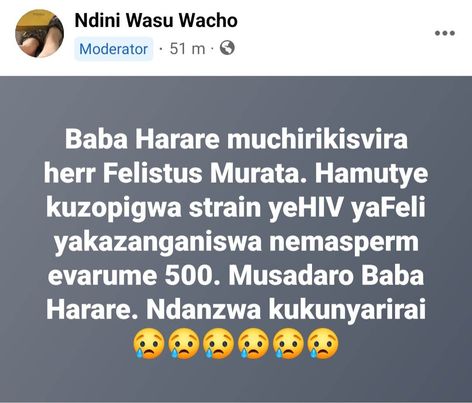Click the phrase 'Ndanzwa kukunyarirai'

(286, 311)
